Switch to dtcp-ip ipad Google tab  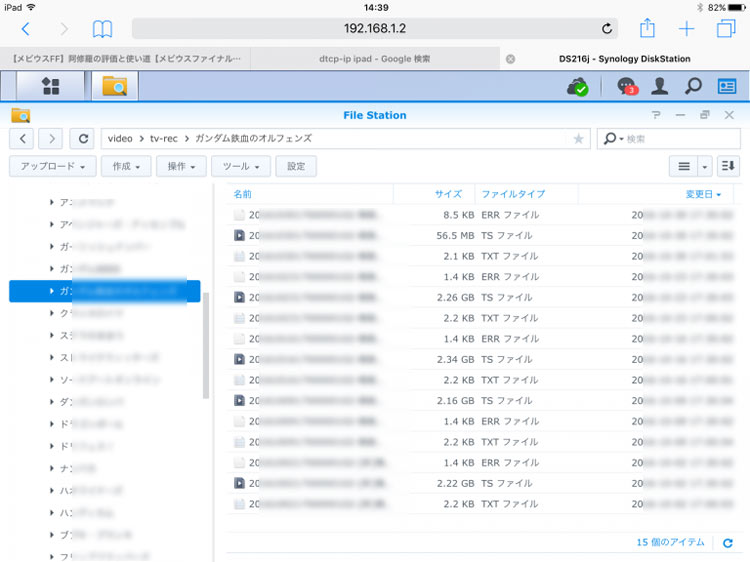pyautogui.click(x=375, y=59)
